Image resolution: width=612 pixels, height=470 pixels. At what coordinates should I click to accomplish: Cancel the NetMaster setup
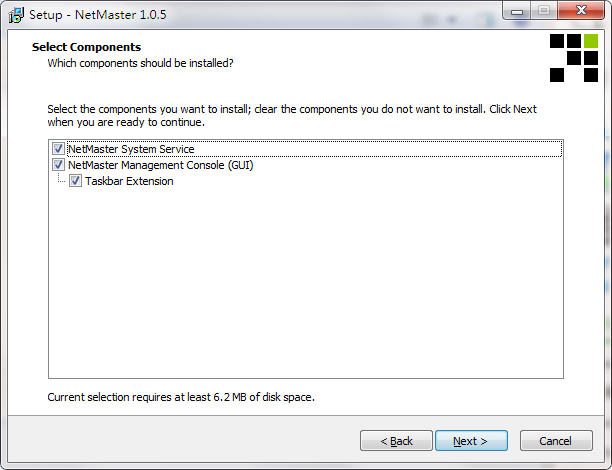point(556,441)
